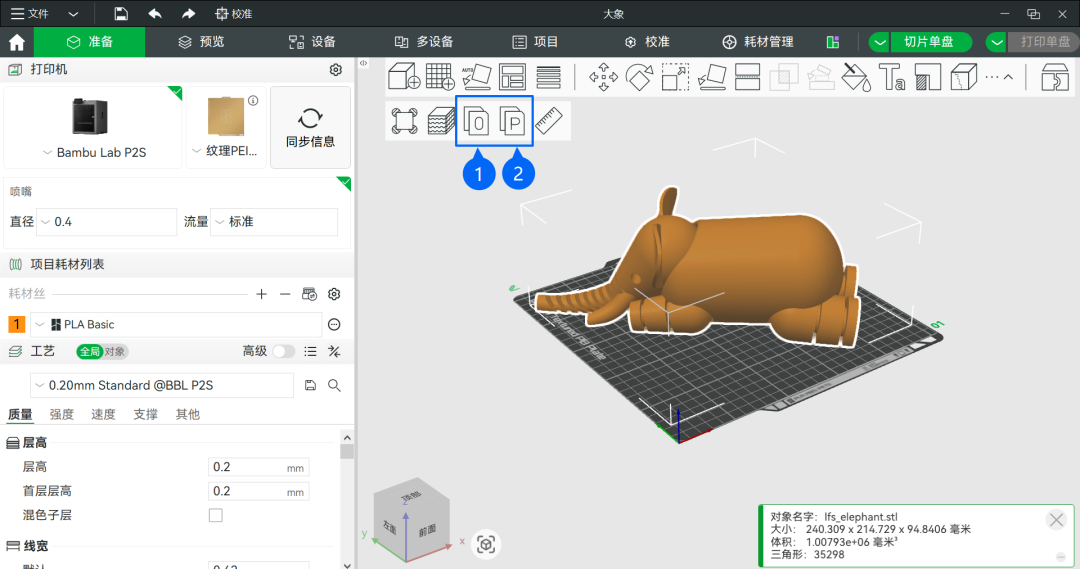Click the Add model cube icon
This screenshot has height=569, width=1080.
[404, 76]
